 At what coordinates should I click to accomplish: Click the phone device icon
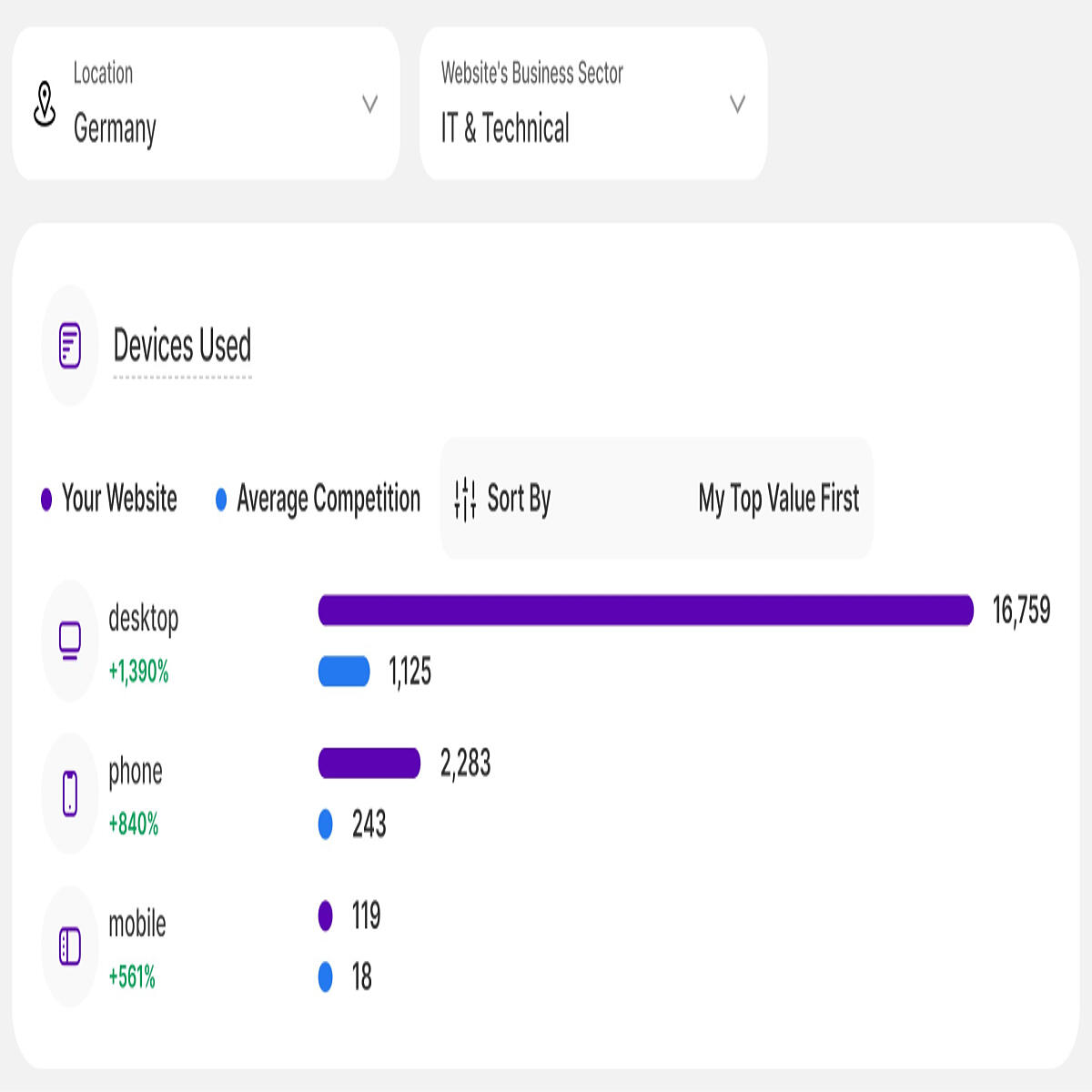[70, 794]
